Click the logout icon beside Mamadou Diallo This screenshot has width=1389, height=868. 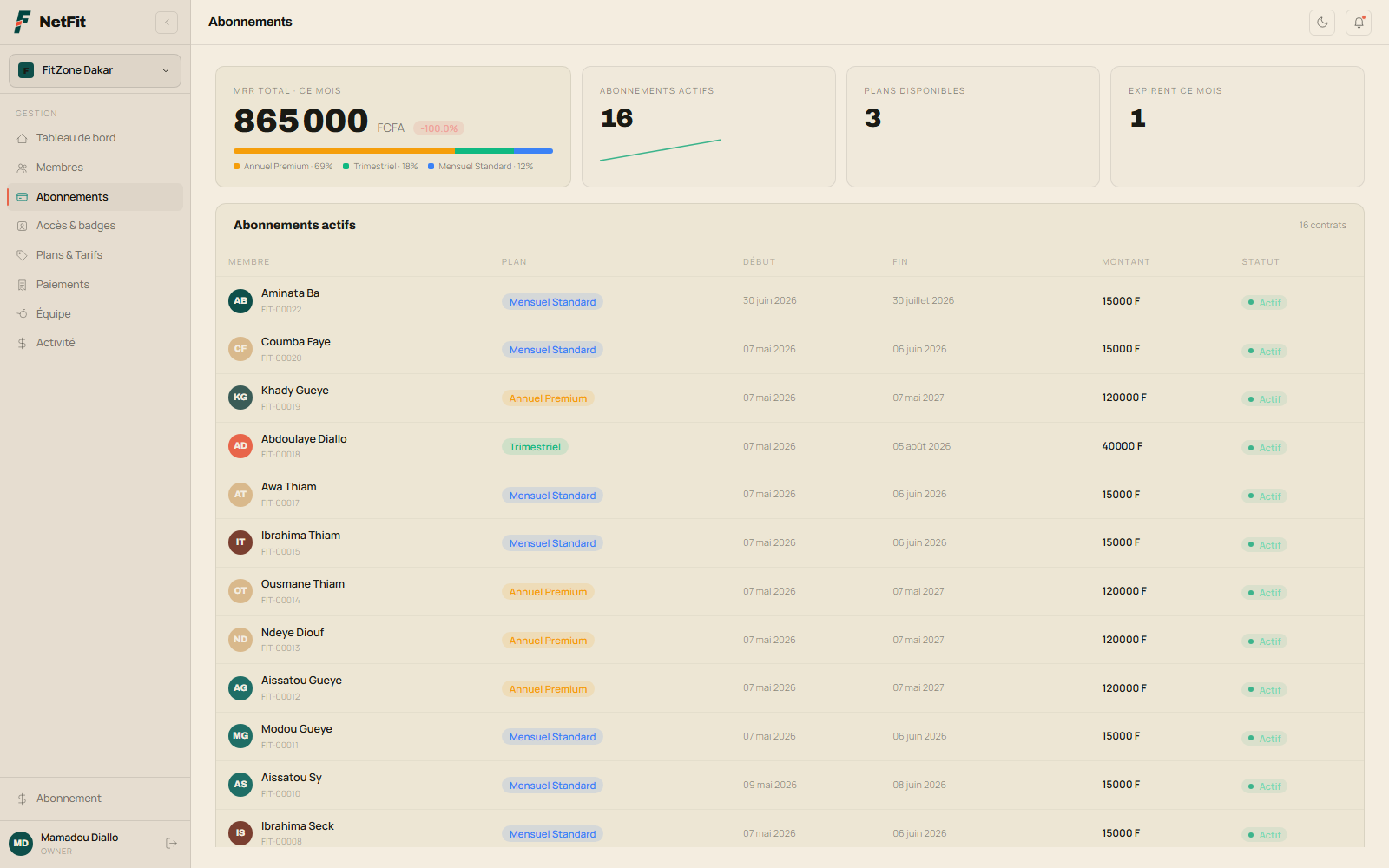[x=171, y=843]
